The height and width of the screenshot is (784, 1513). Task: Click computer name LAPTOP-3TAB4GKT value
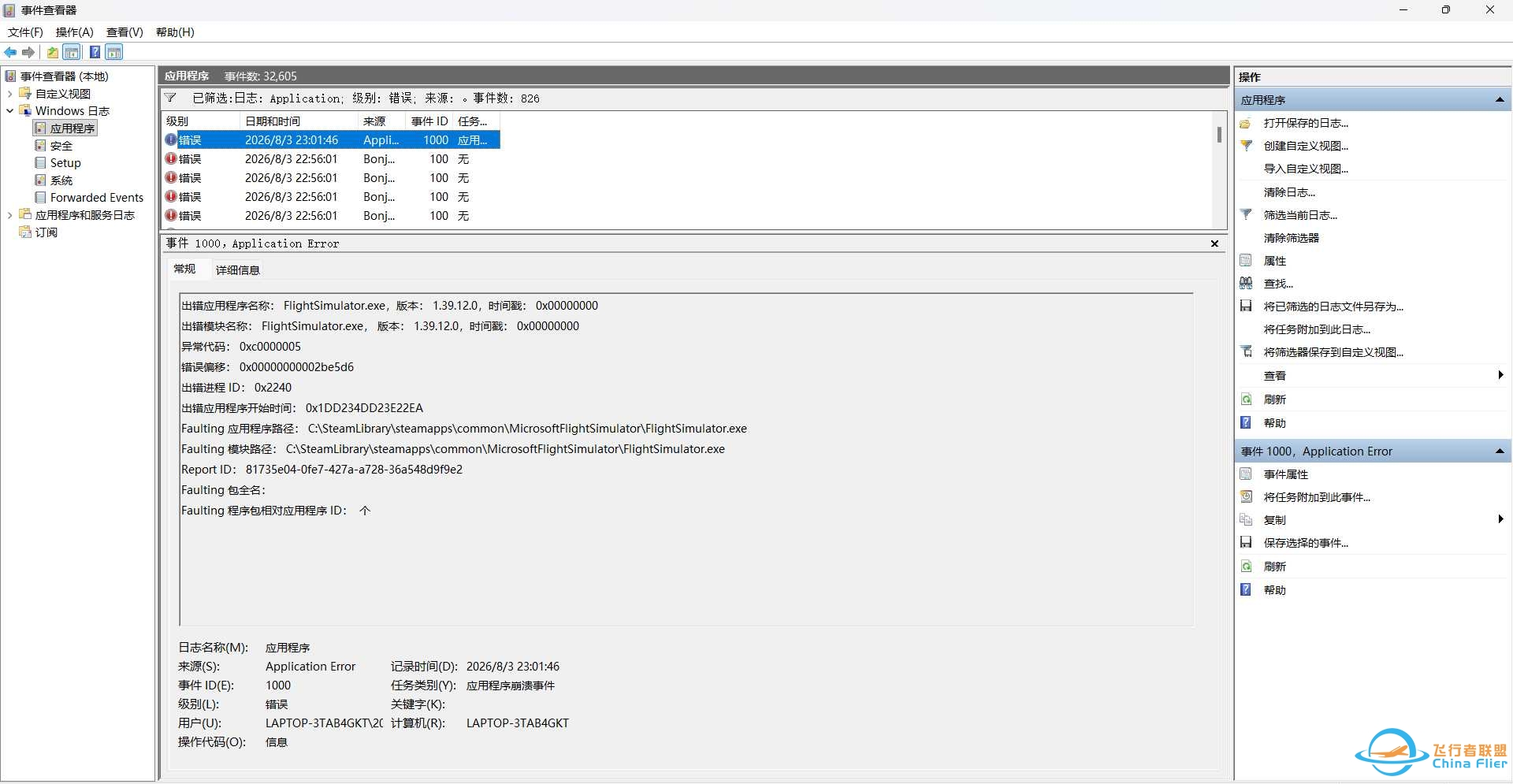[x=518, y=723]
